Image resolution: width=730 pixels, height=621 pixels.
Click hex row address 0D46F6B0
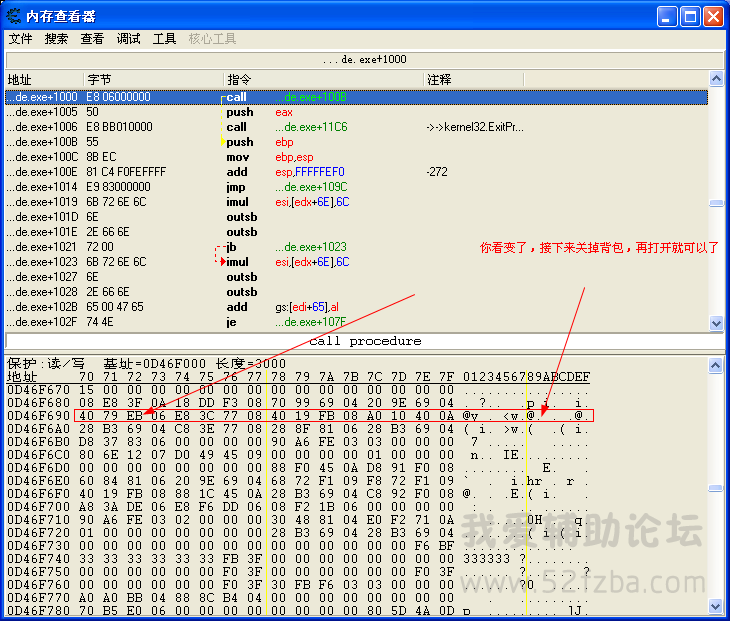38,442
